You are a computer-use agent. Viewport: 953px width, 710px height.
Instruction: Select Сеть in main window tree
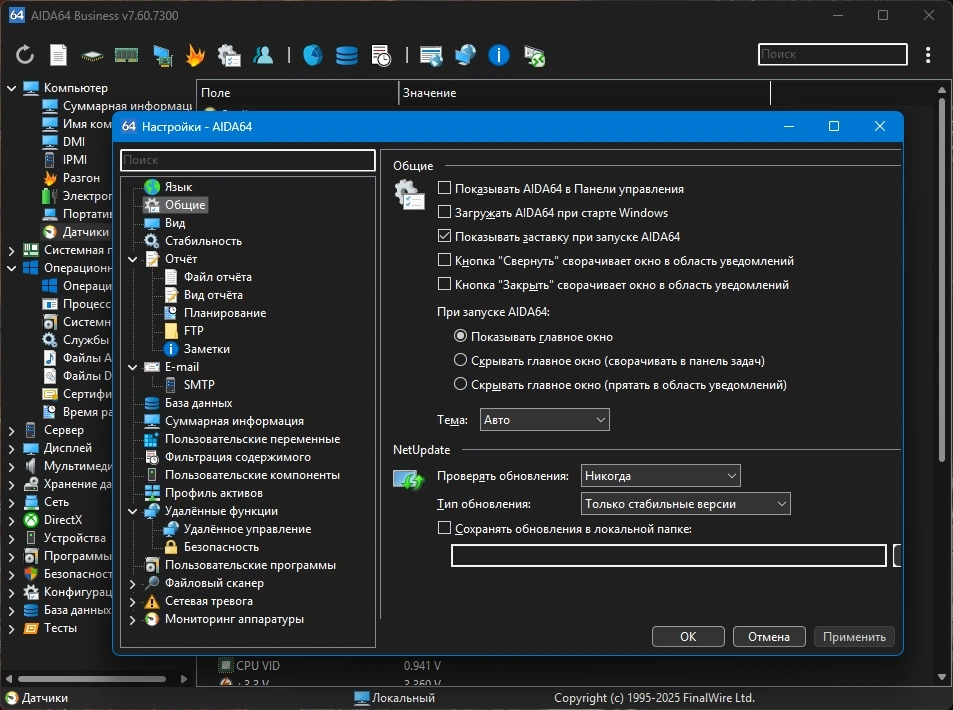click(x=57, y=502)
